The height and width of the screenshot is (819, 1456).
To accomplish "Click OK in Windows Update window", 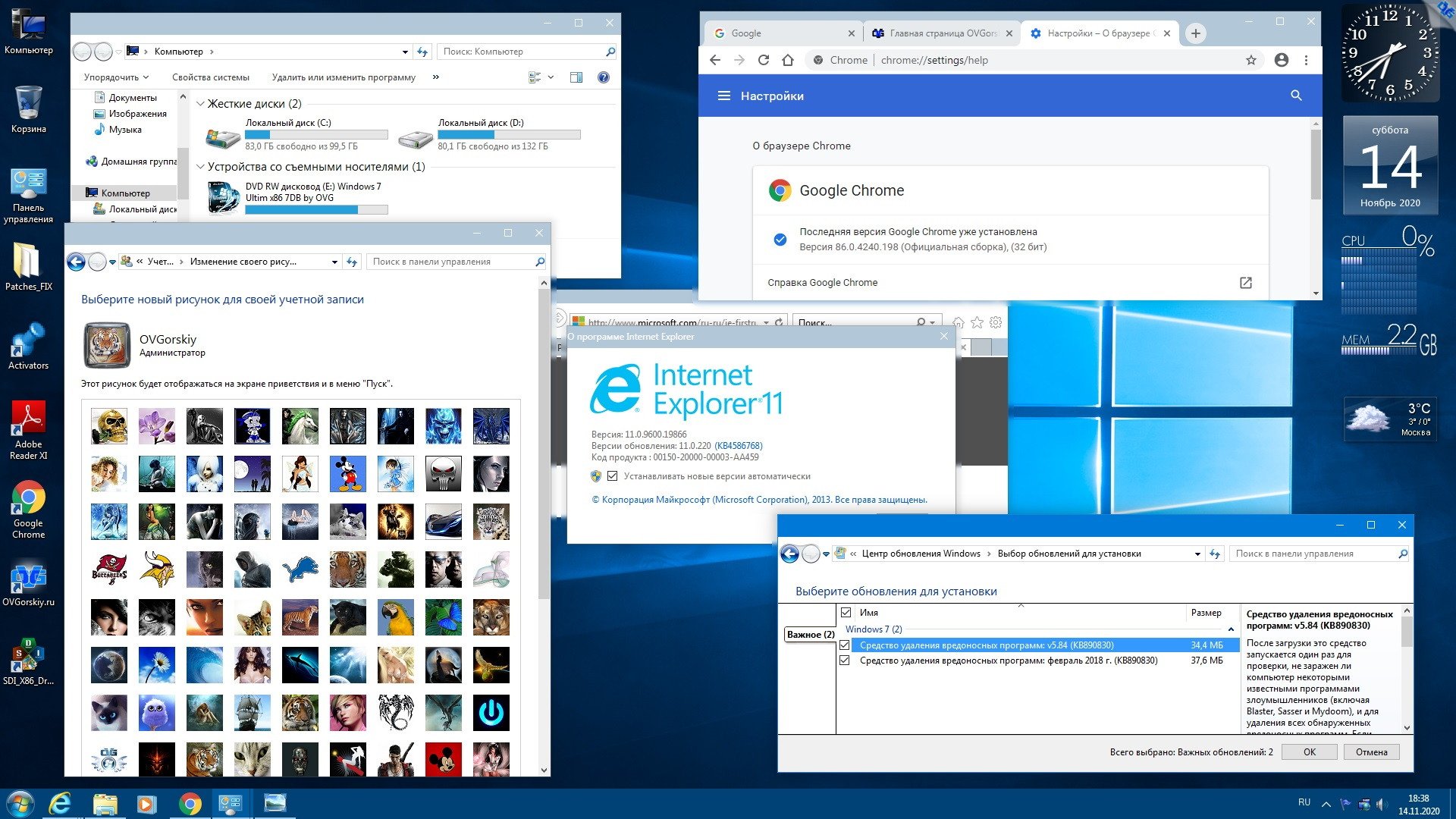I will click(1310, 752).
